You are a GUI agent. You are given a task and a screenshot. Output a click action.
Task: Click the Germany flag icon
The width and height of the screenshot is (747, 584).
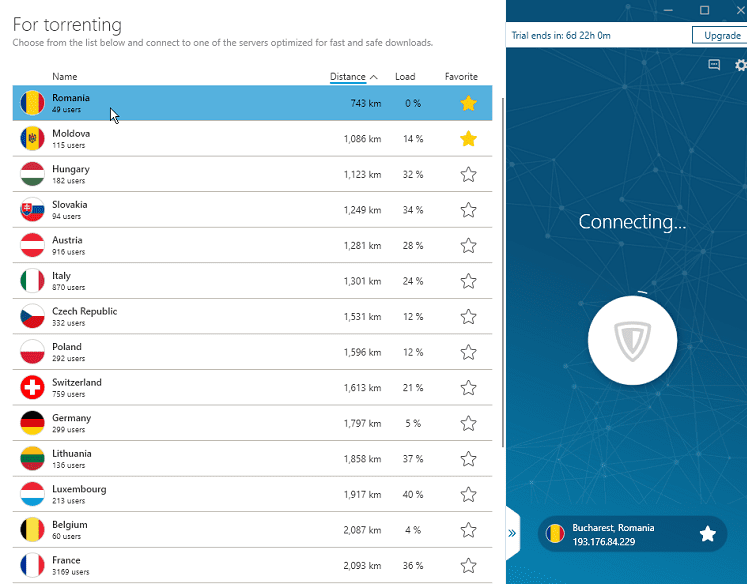tap(32, 423)
